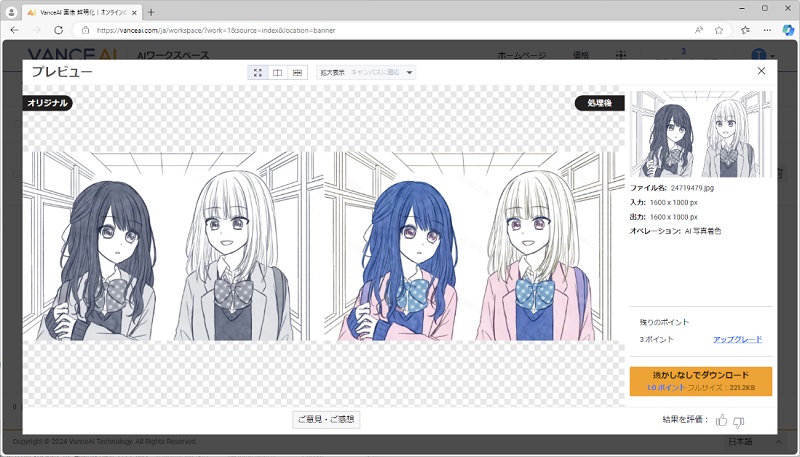
Task: Click the file name 24719479.jpg
Action: tap(692, 188)
